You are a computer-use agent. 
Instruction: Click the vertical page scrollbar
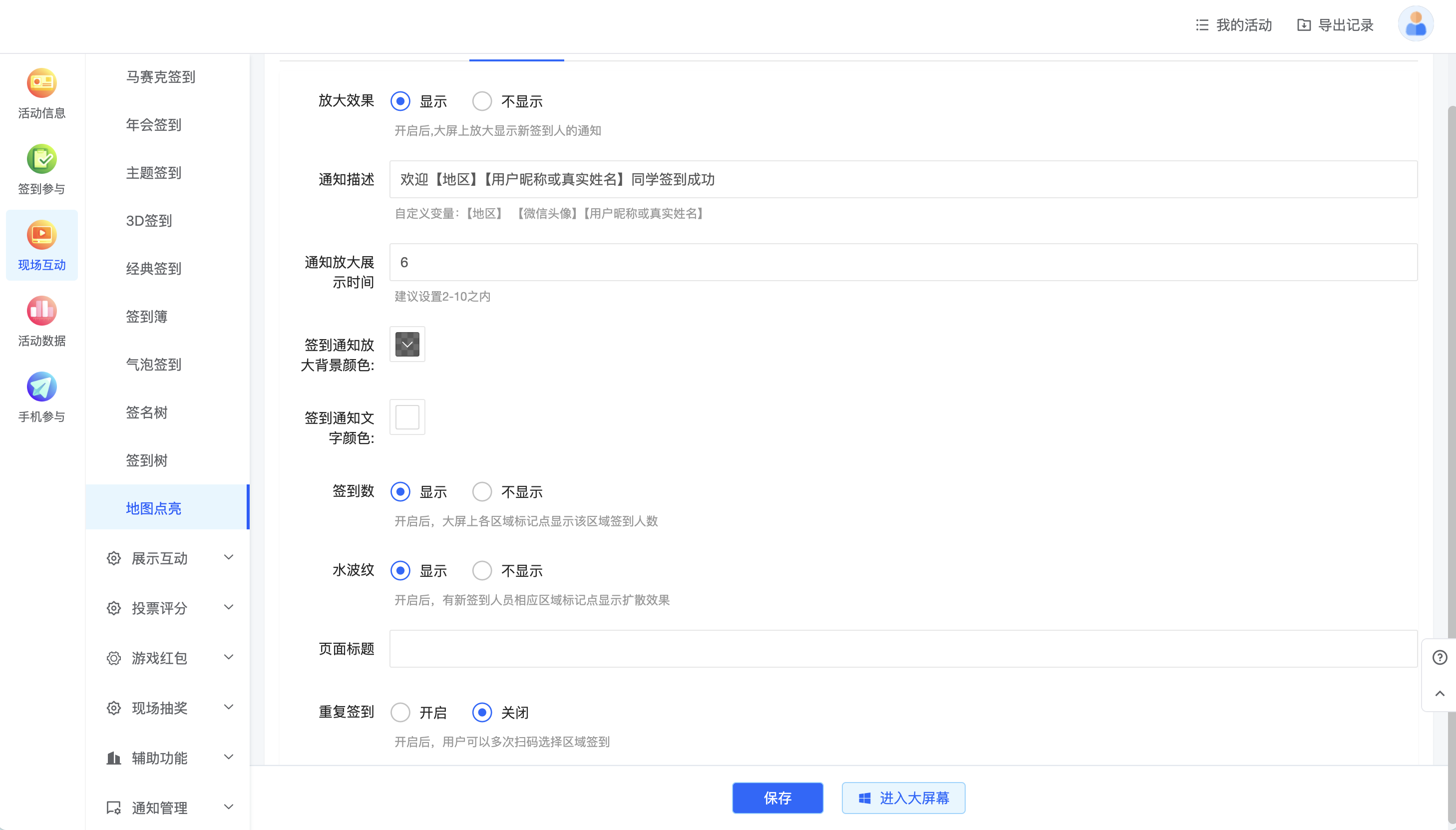coord(1452,464)
